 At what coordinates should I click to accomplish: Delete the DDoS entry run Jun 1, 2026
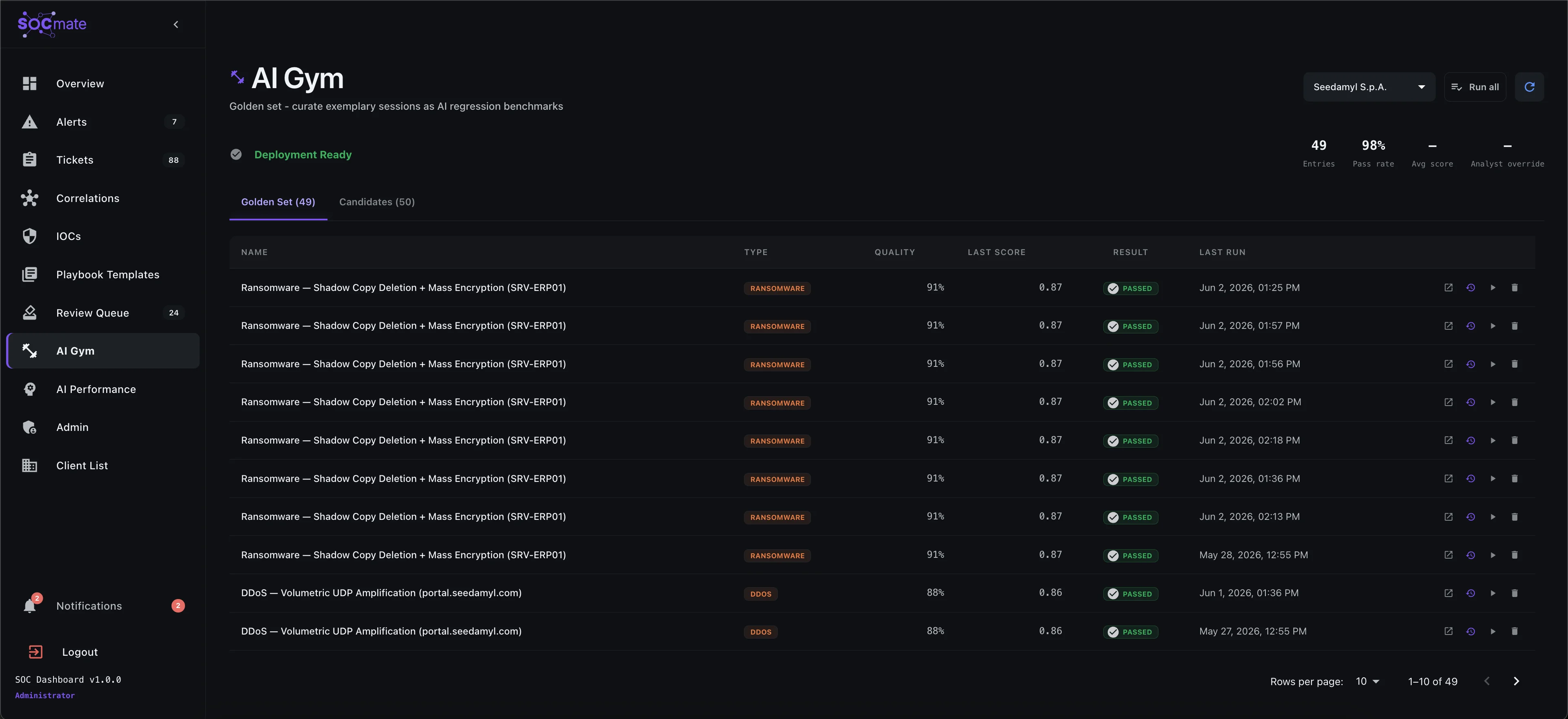click(x=1515, y=593)
